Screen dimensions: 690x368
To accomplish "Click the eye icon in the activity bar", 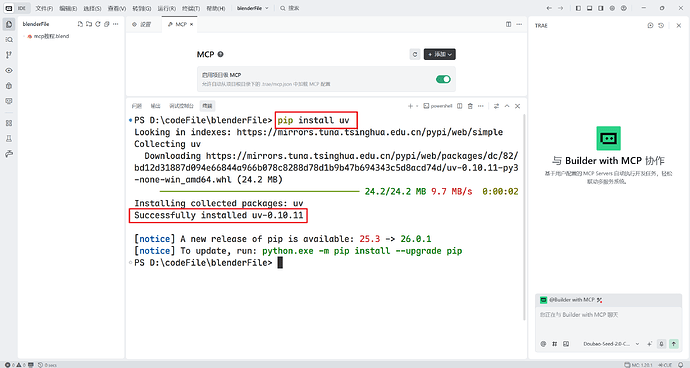I will 9,70.
